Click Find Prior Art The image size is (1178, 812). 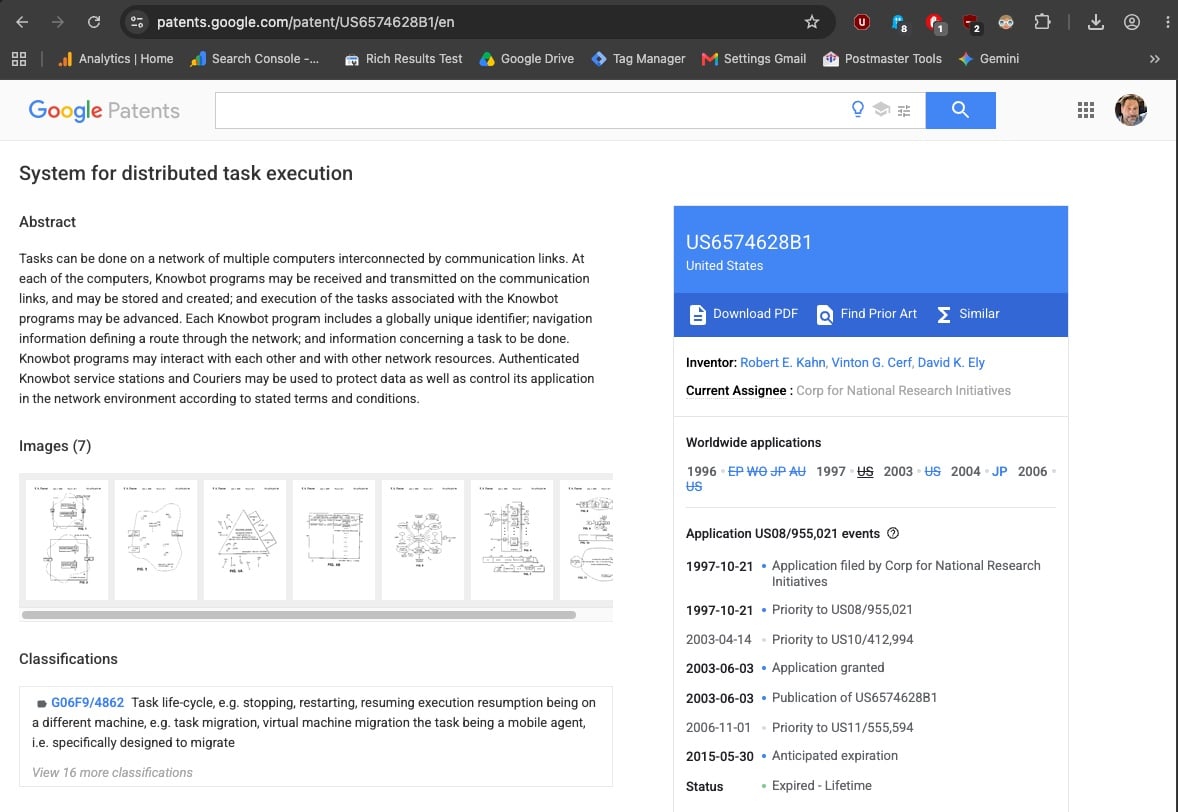point(867,314)
